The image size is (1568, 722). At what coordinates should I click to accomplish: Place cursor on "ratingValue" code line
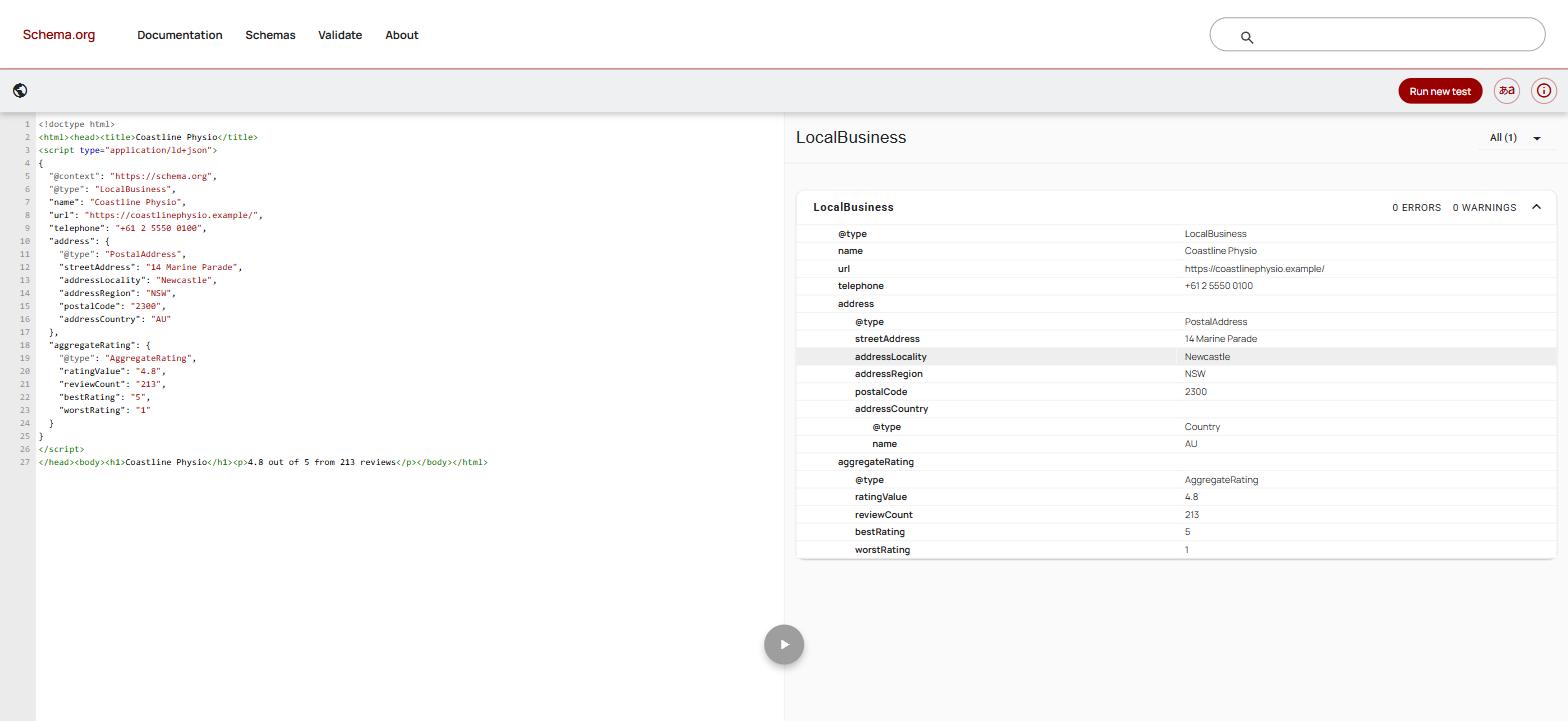click(112, 371)
